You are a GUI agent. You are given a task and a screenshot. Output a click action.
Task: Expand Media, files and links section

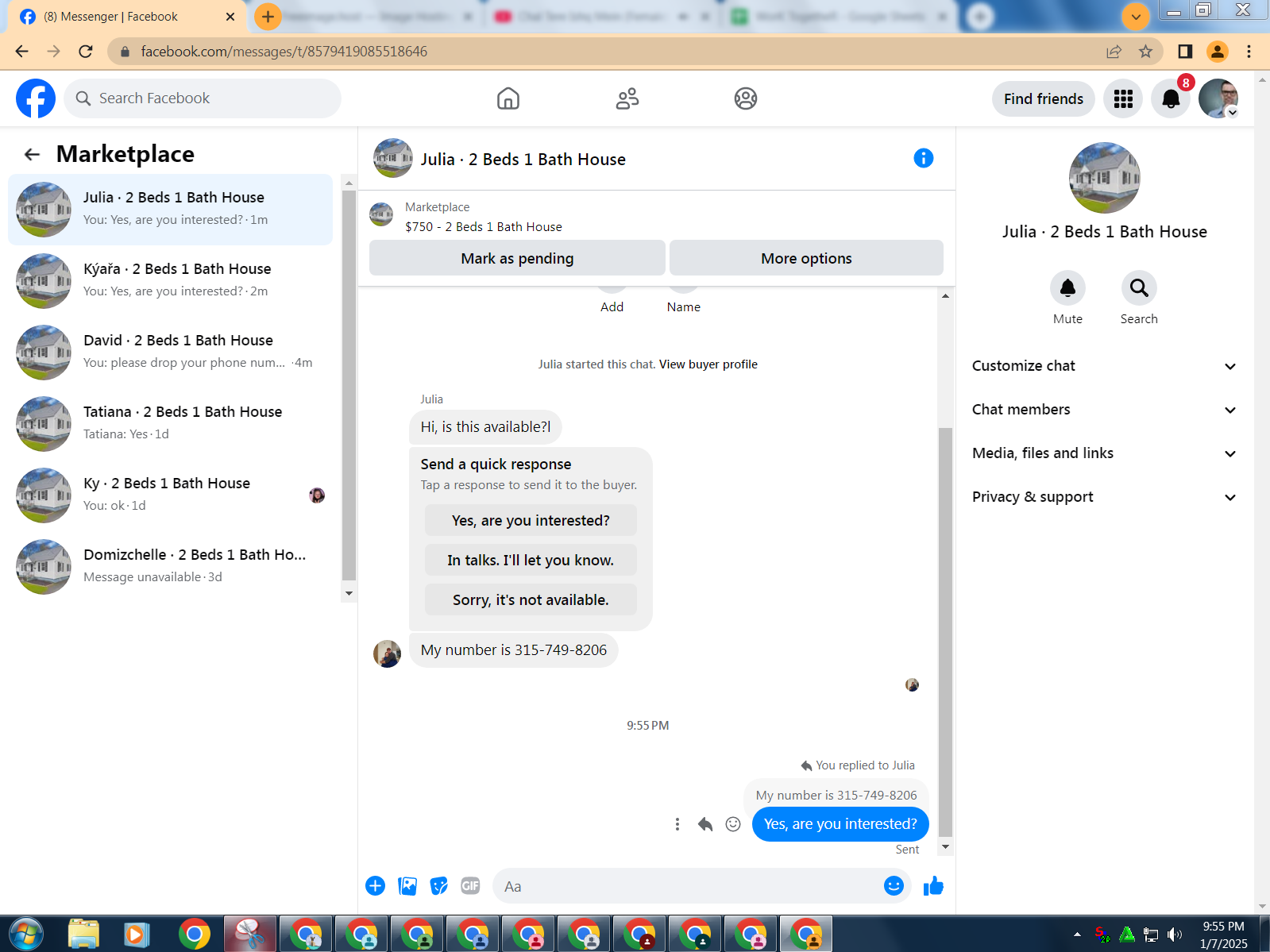tap(1104, 453)
